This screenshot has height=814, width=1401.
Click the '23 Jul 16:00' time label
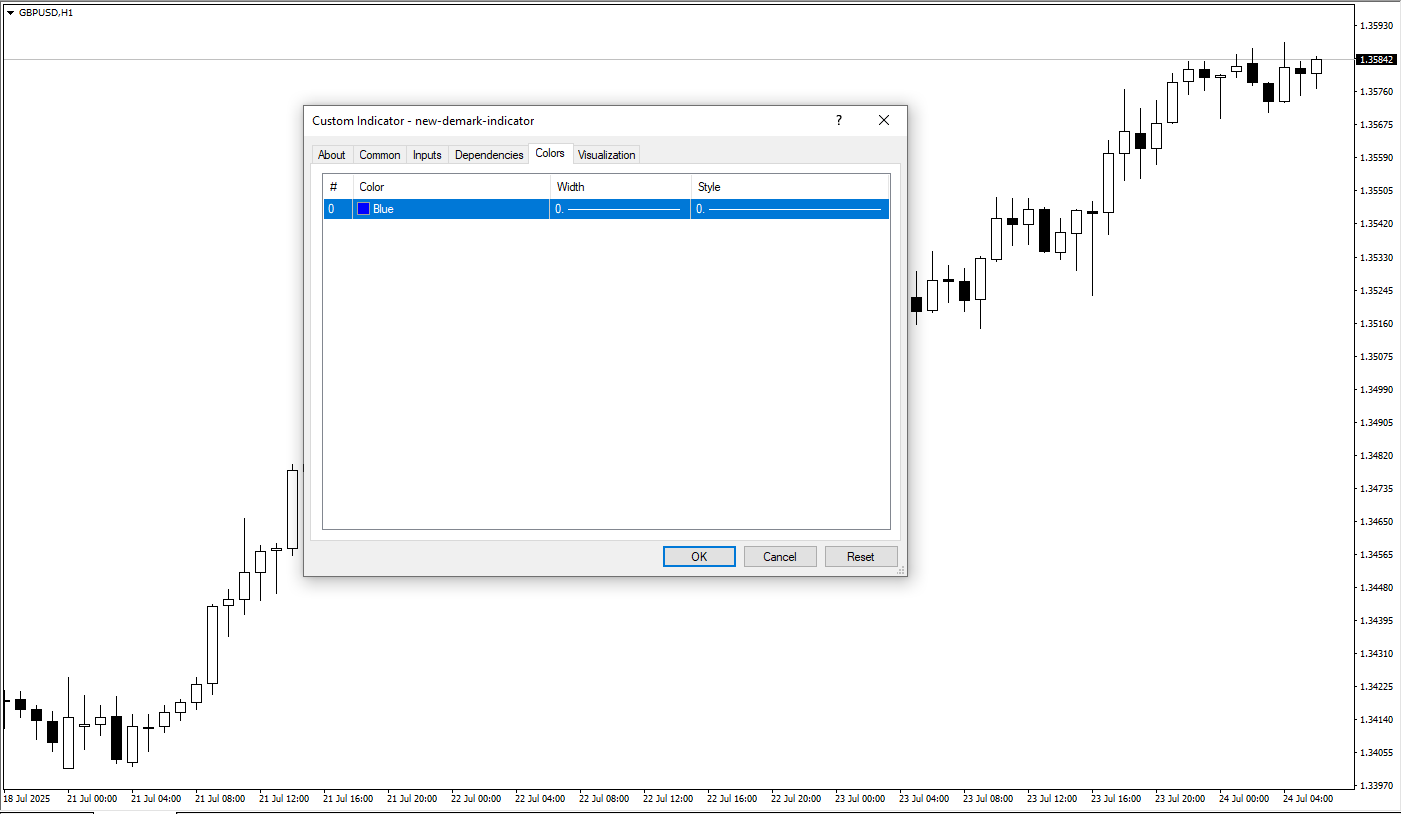[1116, 799]
